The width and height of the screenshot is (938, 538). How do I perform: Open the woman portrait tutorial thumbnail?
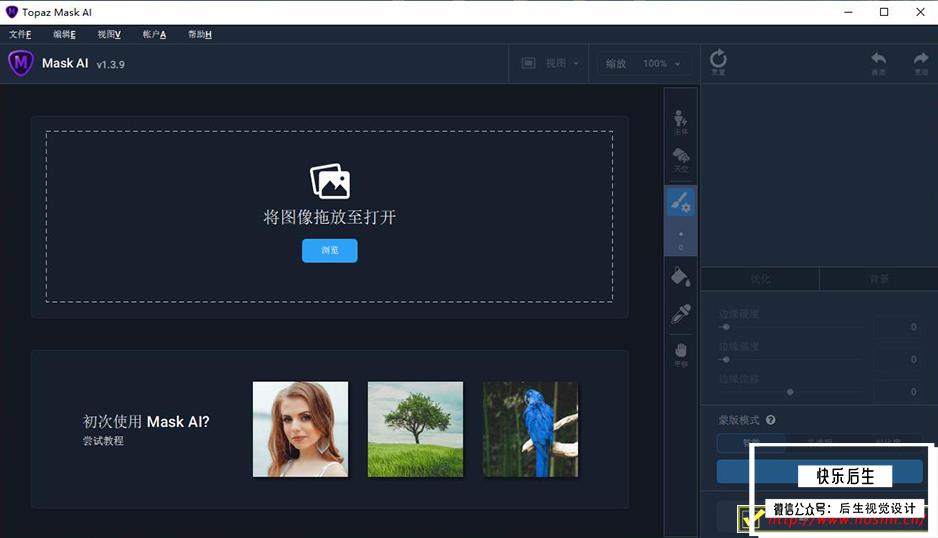(x=300, y=429)
